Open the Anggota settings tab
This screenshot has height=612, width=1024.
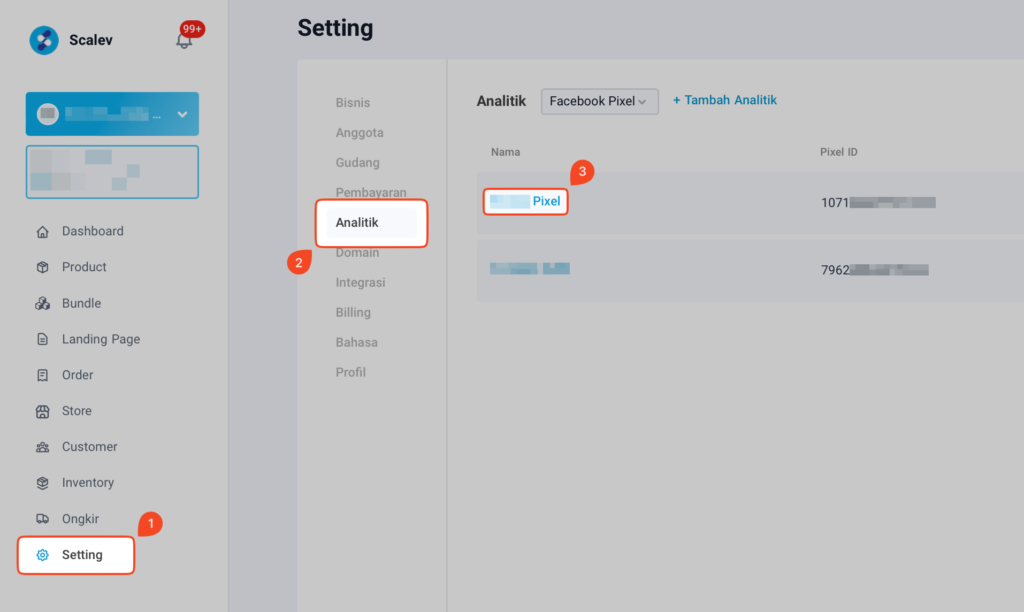tap(359, 133)
